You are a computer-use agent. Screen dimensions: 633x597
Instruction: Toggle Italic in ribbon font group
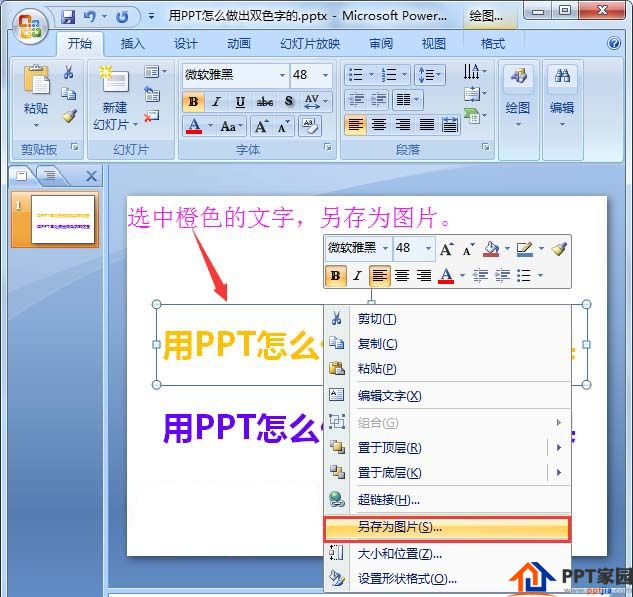click(216, 102)
